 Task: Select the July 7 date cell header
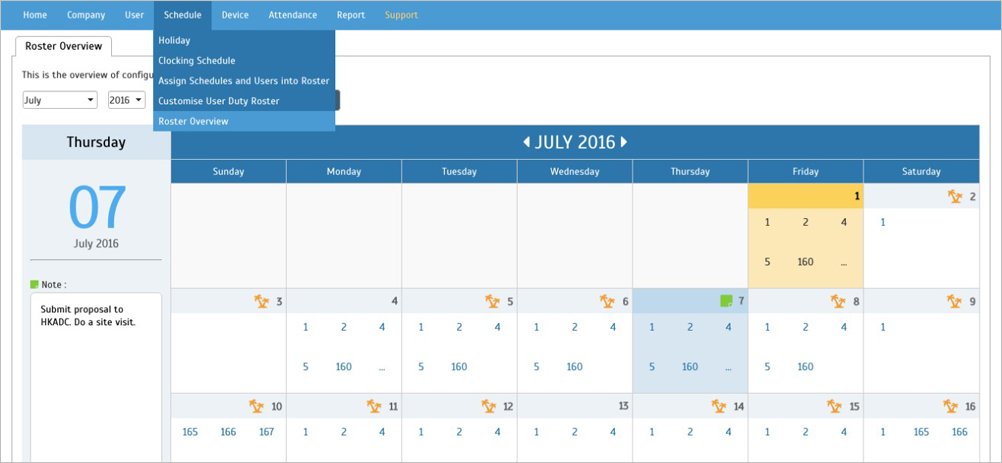click(x=690, y=301)
